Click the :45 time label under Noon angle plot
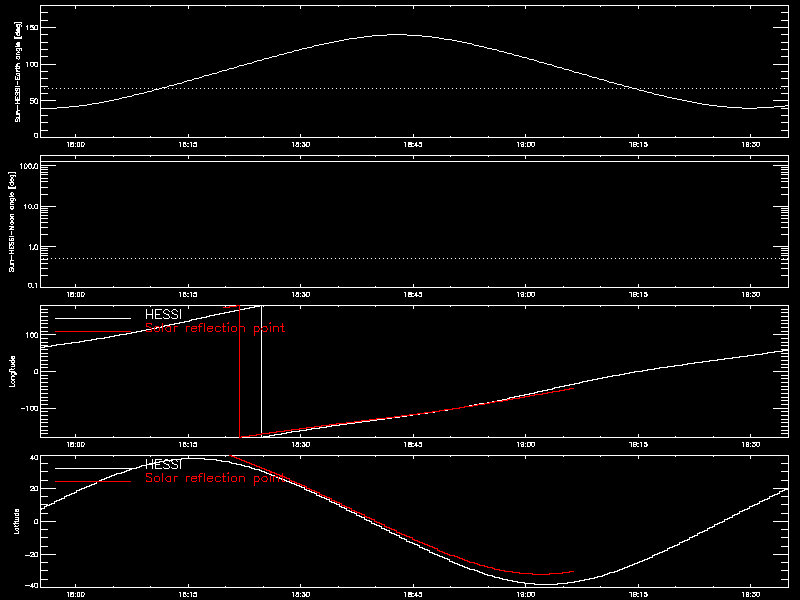 413,294
